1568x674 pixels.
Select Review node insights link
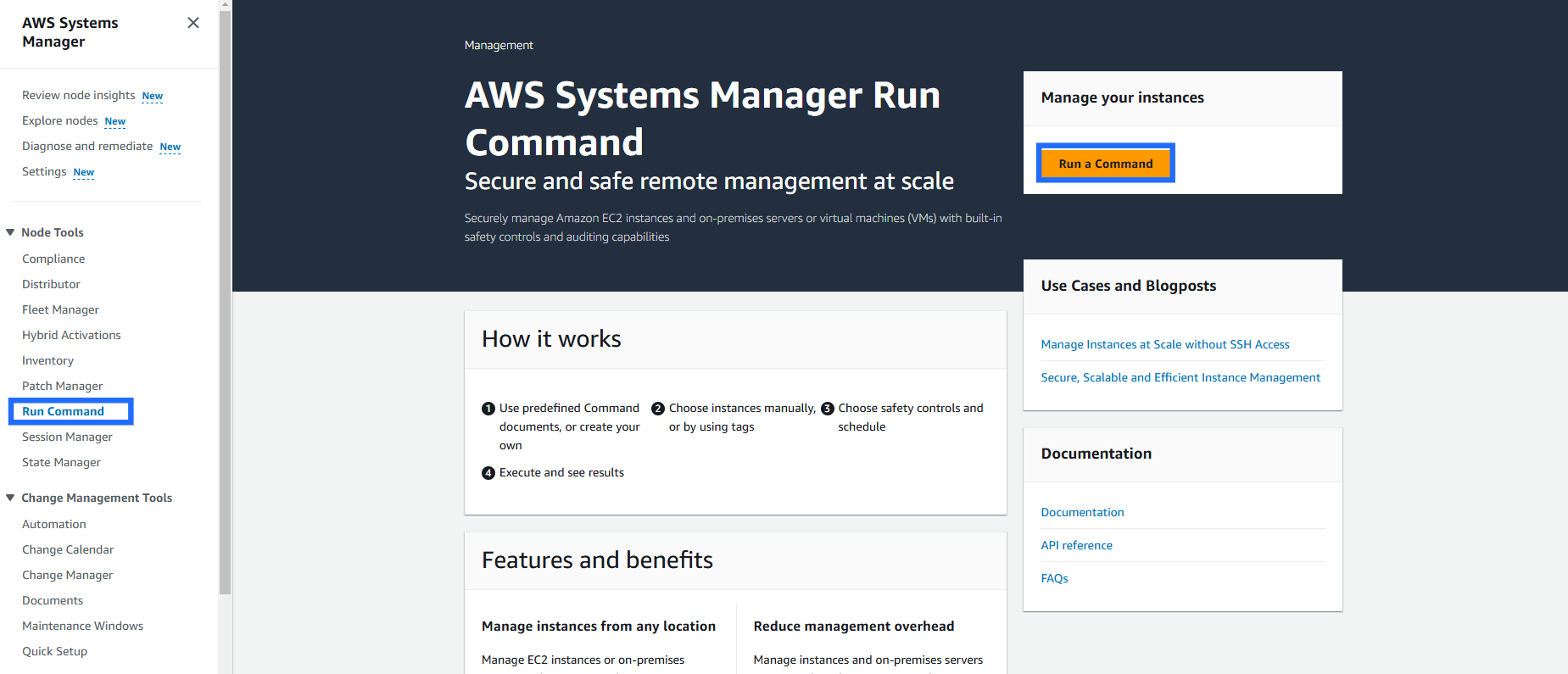click(79, 95)
